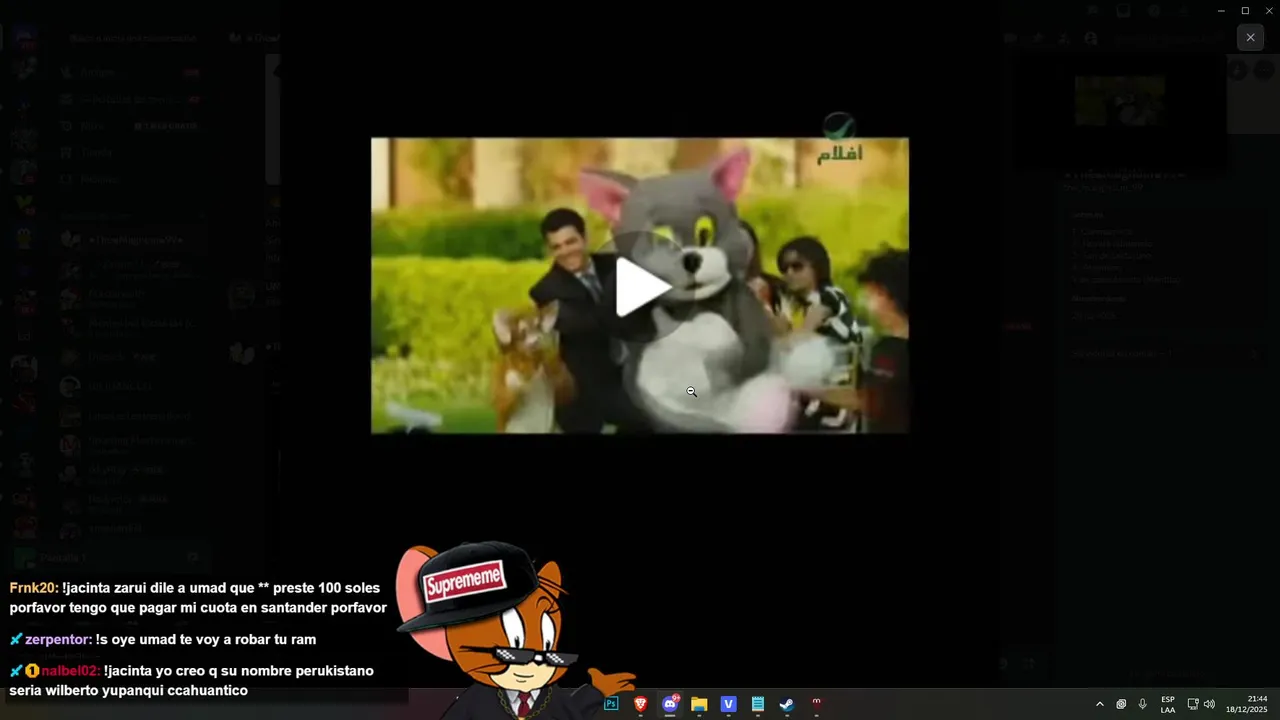Close the video preview overlay

click(1250, 37)
